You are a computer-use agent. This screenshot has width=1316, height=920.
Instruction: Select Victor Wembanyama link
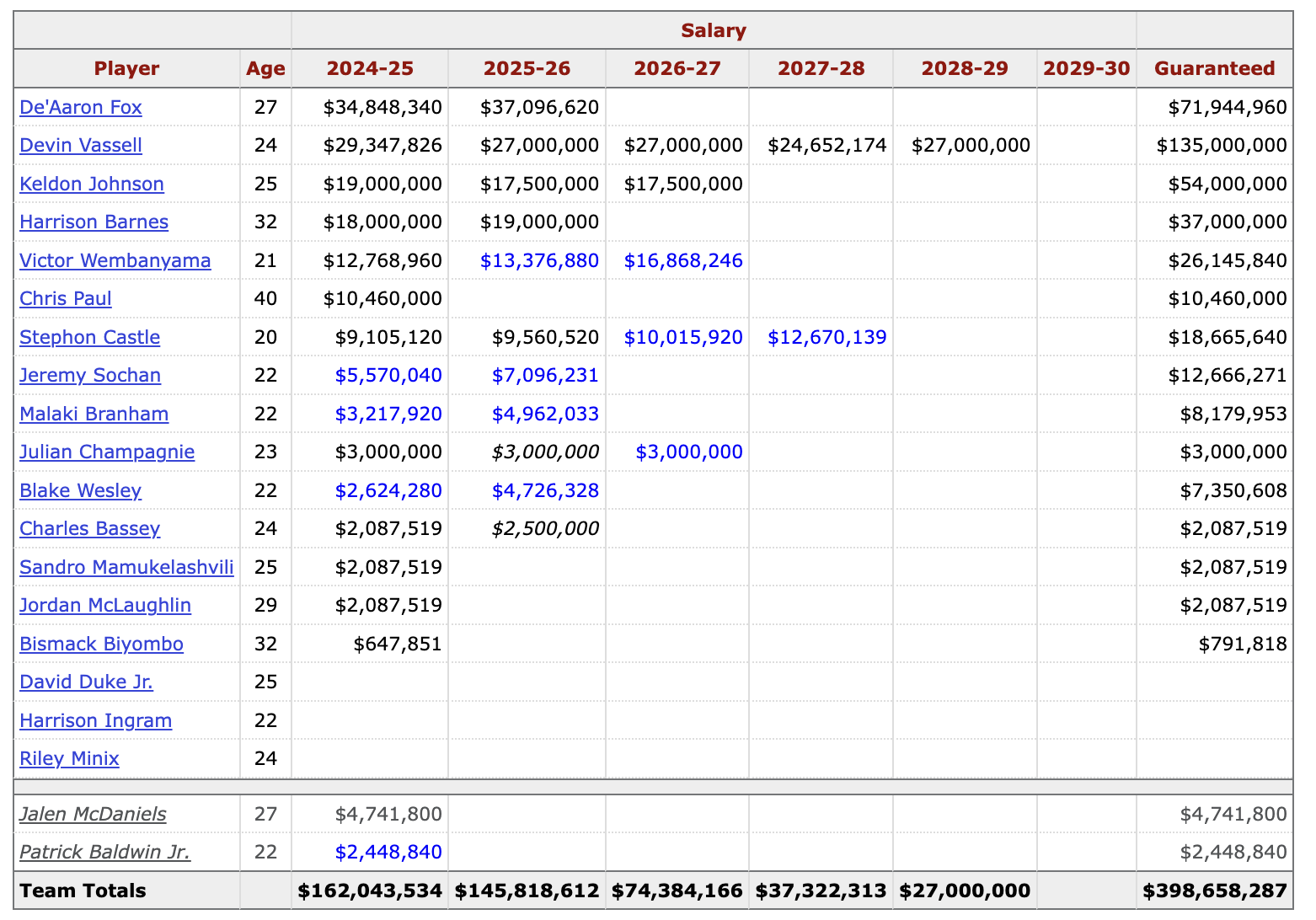[115, 260]
